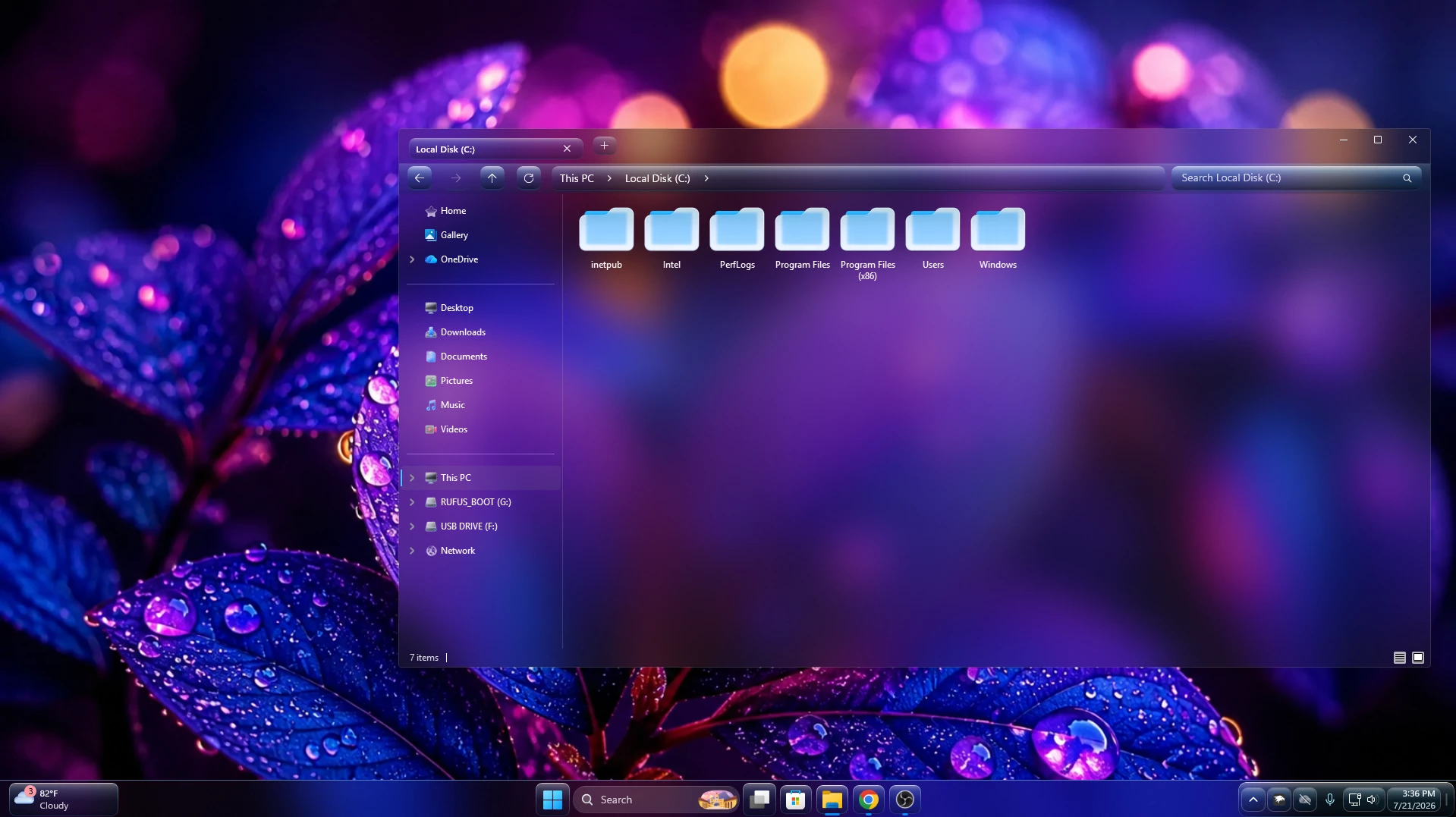This screenshot has width=1456, height=817.
Task: Select the Windows folder
Action: point(998,239)
